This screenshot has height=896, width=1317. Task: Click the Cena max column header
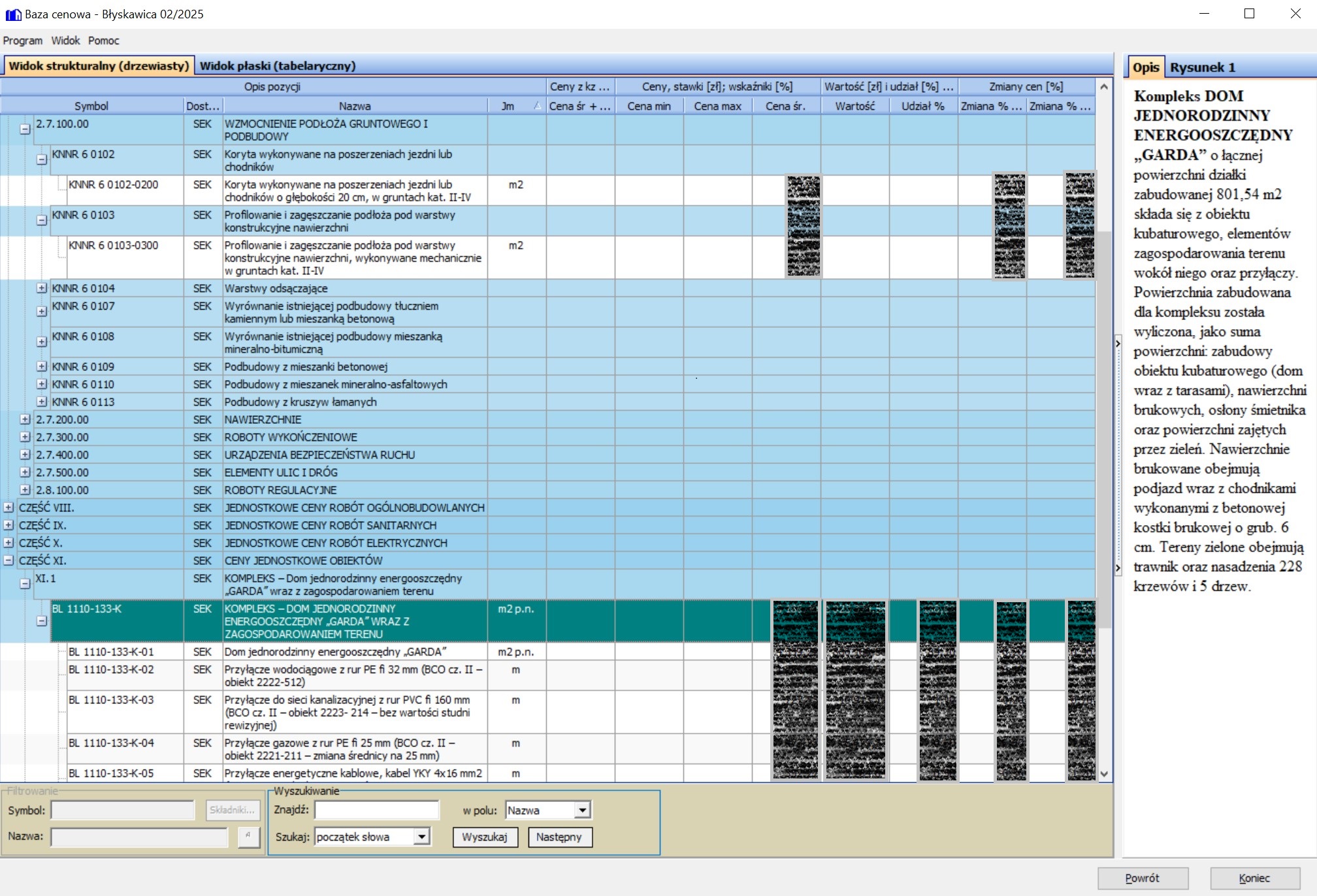click(717, 106)
